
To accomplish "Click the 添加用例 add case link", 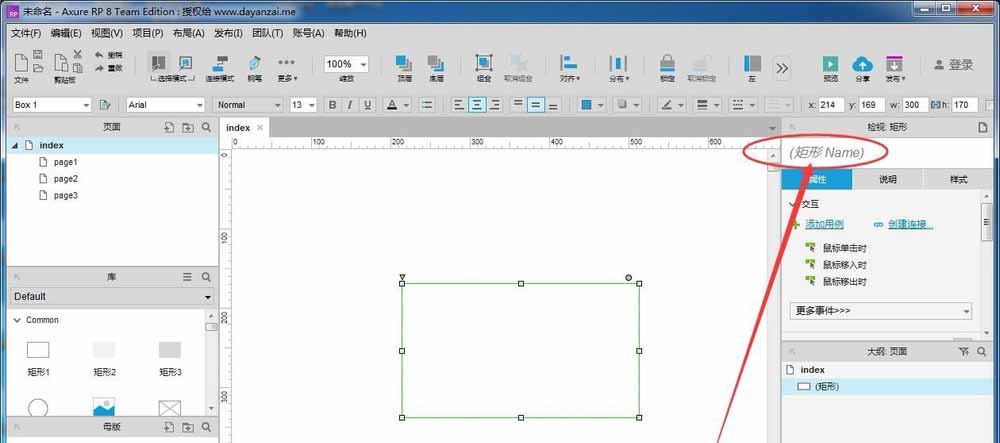I will 824,225.
